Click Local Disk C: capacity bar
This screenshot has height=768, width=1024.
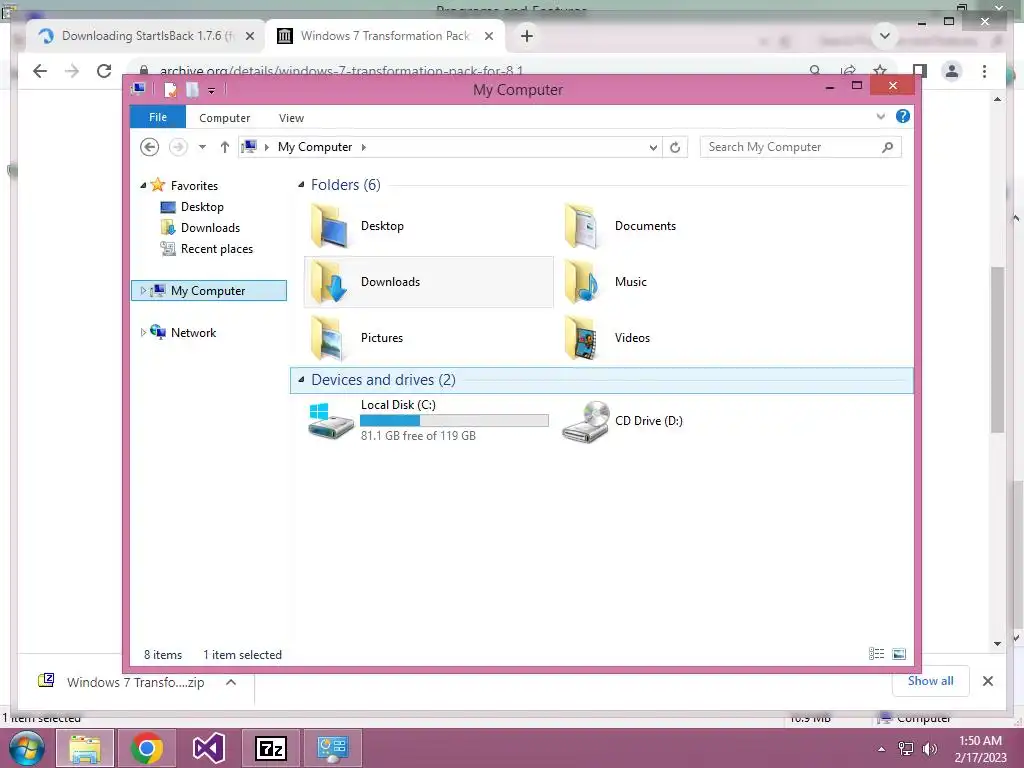coord(455,421)
